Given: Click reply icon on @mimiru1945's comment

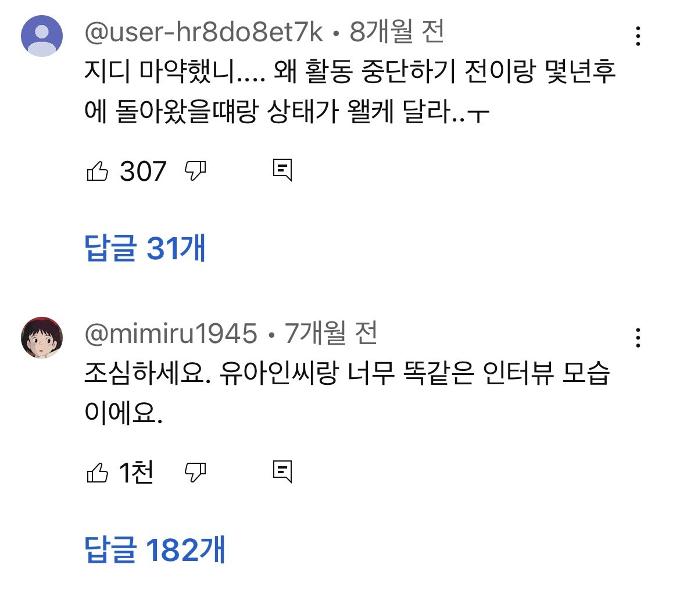Looking at the screenshot, I should tap(282, 471).
